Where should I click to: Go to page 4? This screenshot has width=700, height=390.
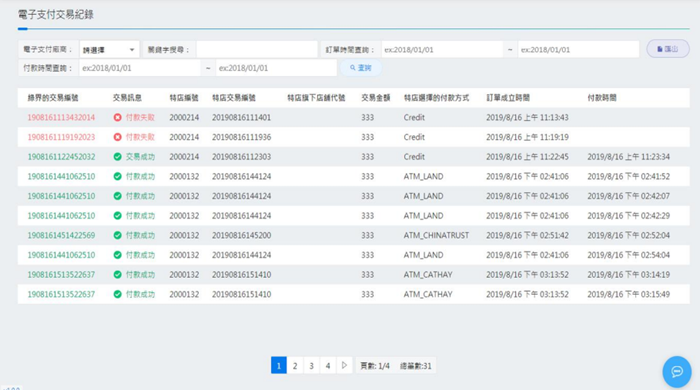pyautogui.click(x=328, y=365)
